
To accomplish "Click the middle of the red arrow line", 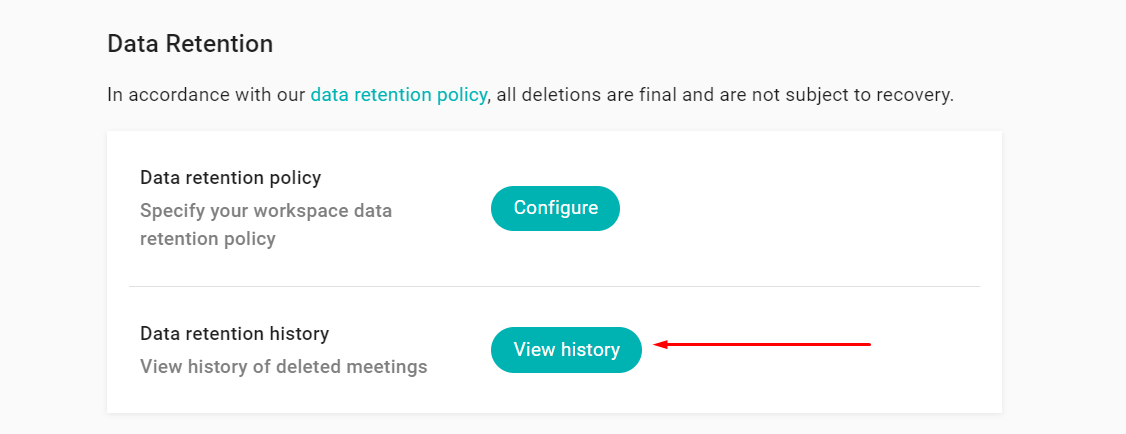I will [x=765, y=345].
